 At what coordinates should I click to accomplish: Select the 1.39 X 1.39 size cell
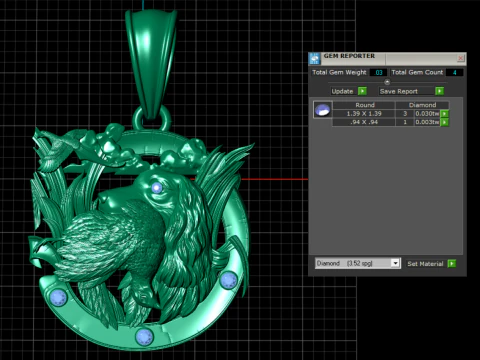pos(364,114)
